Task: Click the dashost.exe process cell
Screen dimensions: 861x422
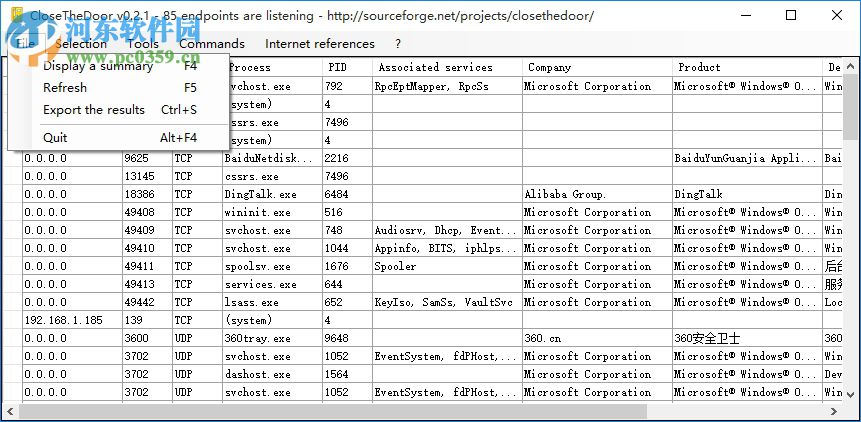Action: [273, 375]
